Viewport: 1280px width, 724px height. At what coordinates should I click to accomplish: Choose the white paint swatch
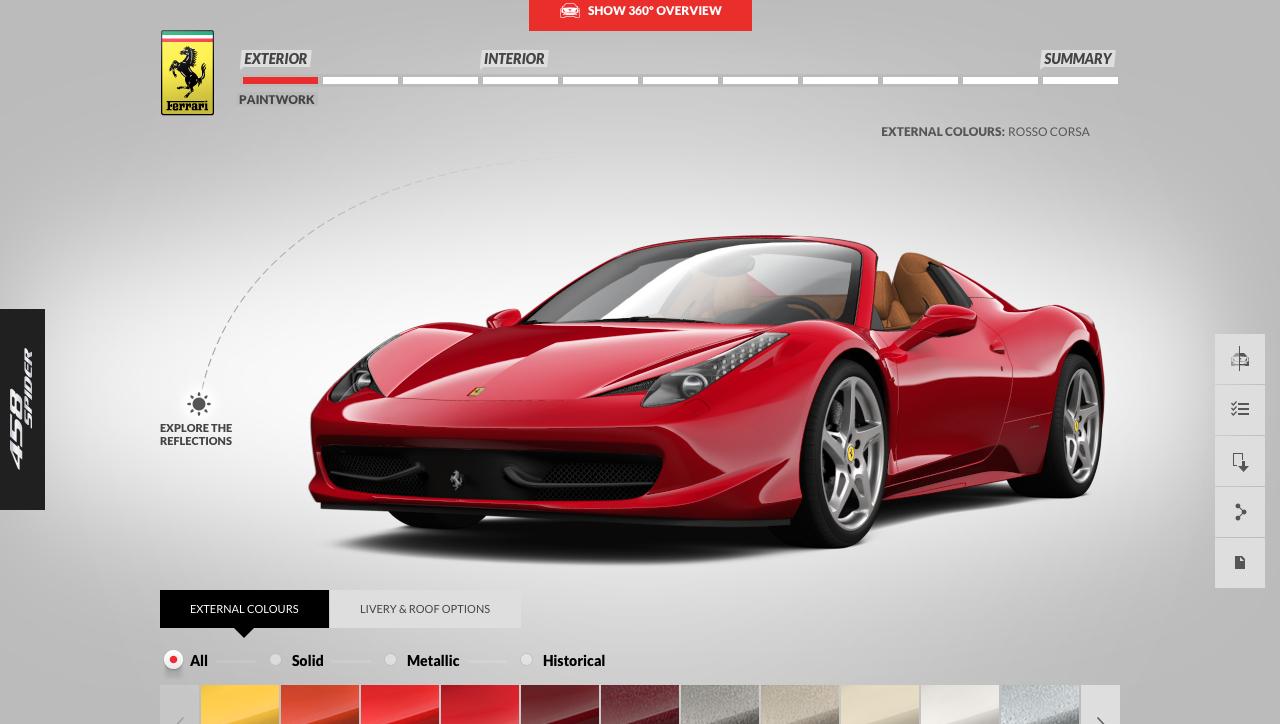960,705
